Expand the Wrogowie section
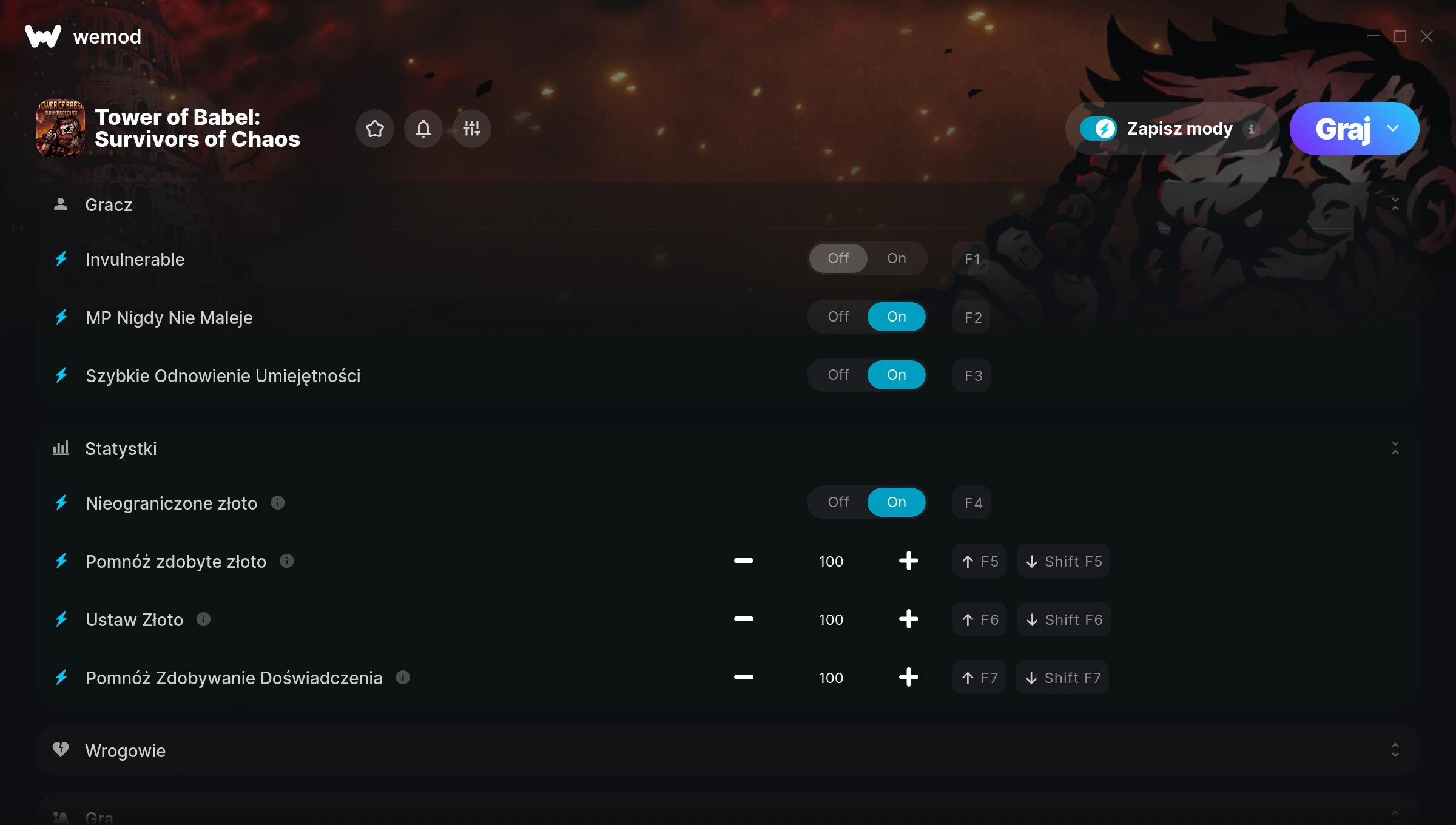Screen dimensions: 1456x825 1395,750
